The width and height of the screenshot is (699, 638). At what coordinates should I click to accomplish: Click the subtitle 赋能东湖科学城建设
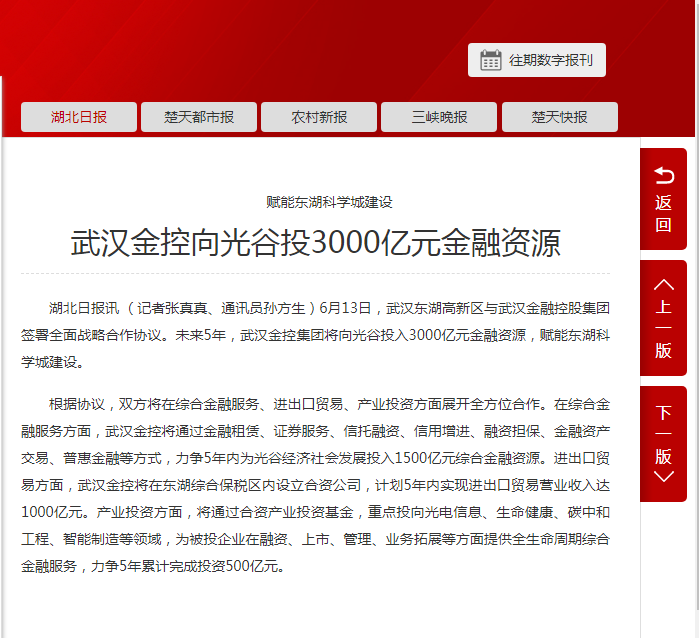click(315, 201)
